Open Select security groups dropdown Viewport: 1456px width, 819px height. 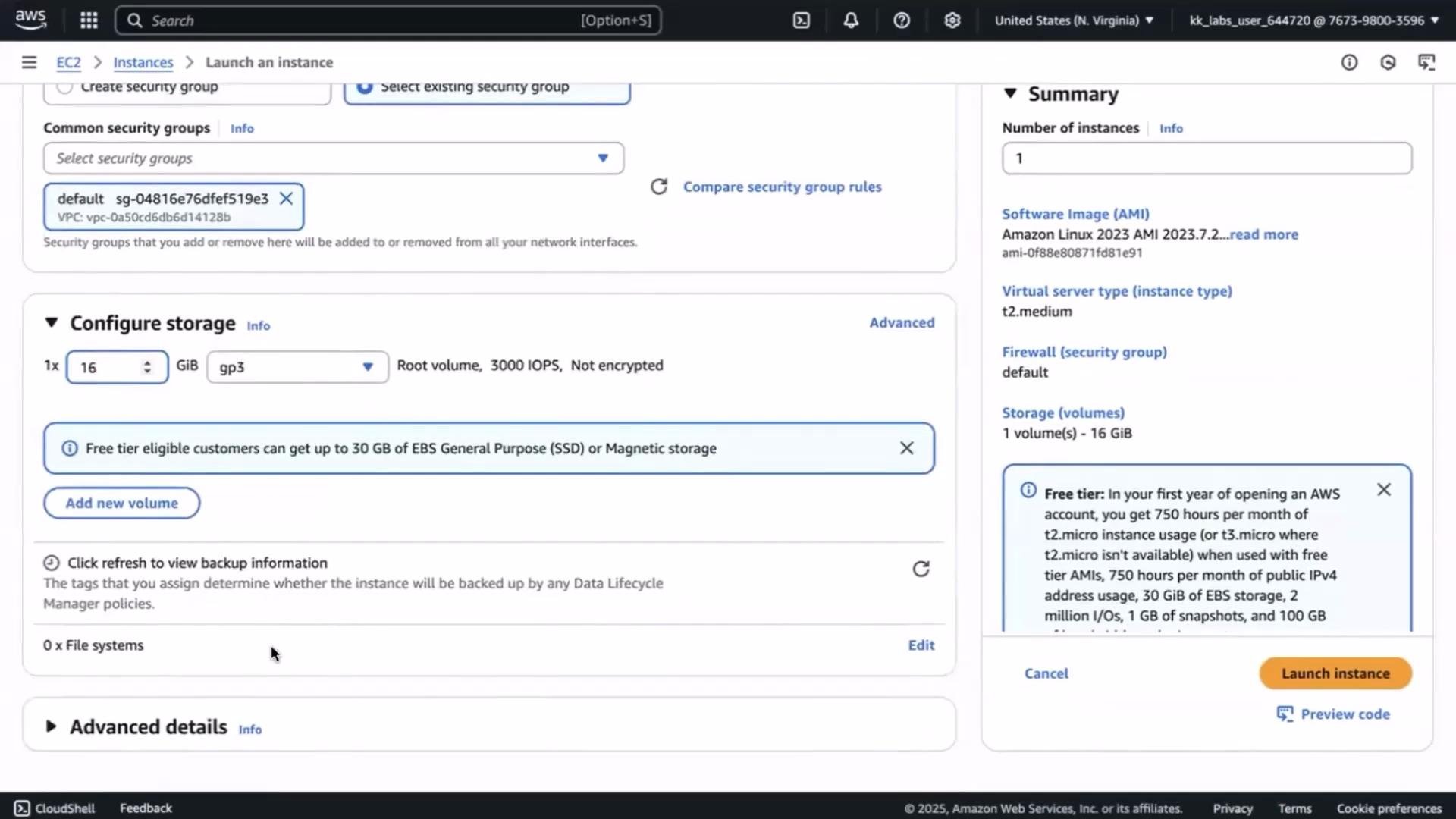pyautogui.click(x=334, y=158)
